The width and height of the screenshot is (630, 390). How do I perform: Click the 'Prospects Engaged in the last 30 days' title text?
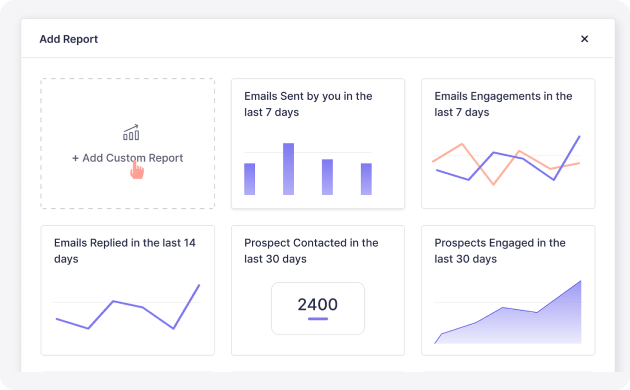(500, 251)
